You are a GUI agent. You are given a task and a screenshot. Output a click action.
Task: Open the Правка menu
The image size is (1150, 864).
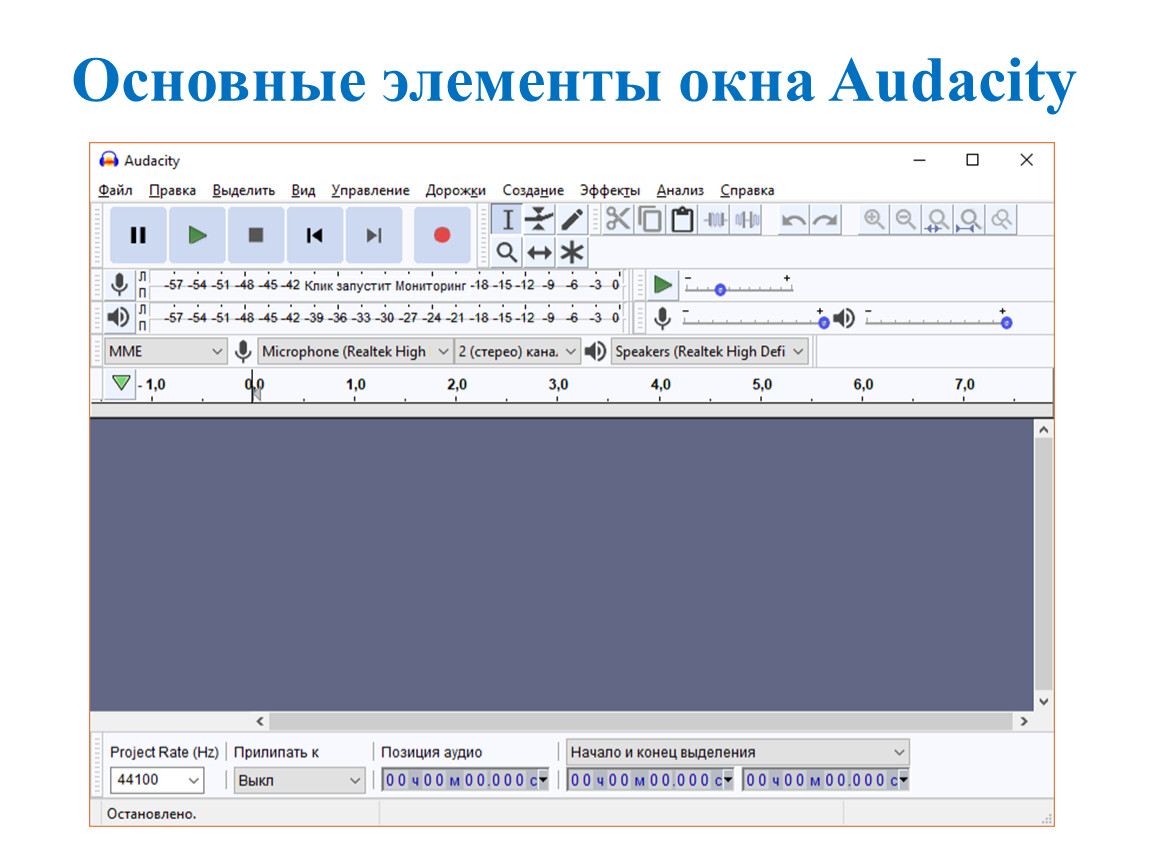click(172, 190)
